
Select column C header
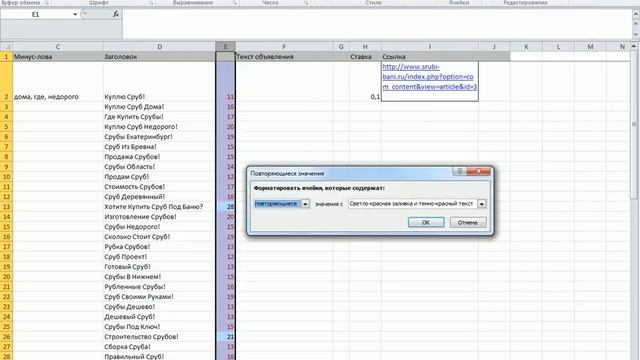coord(58,47)
